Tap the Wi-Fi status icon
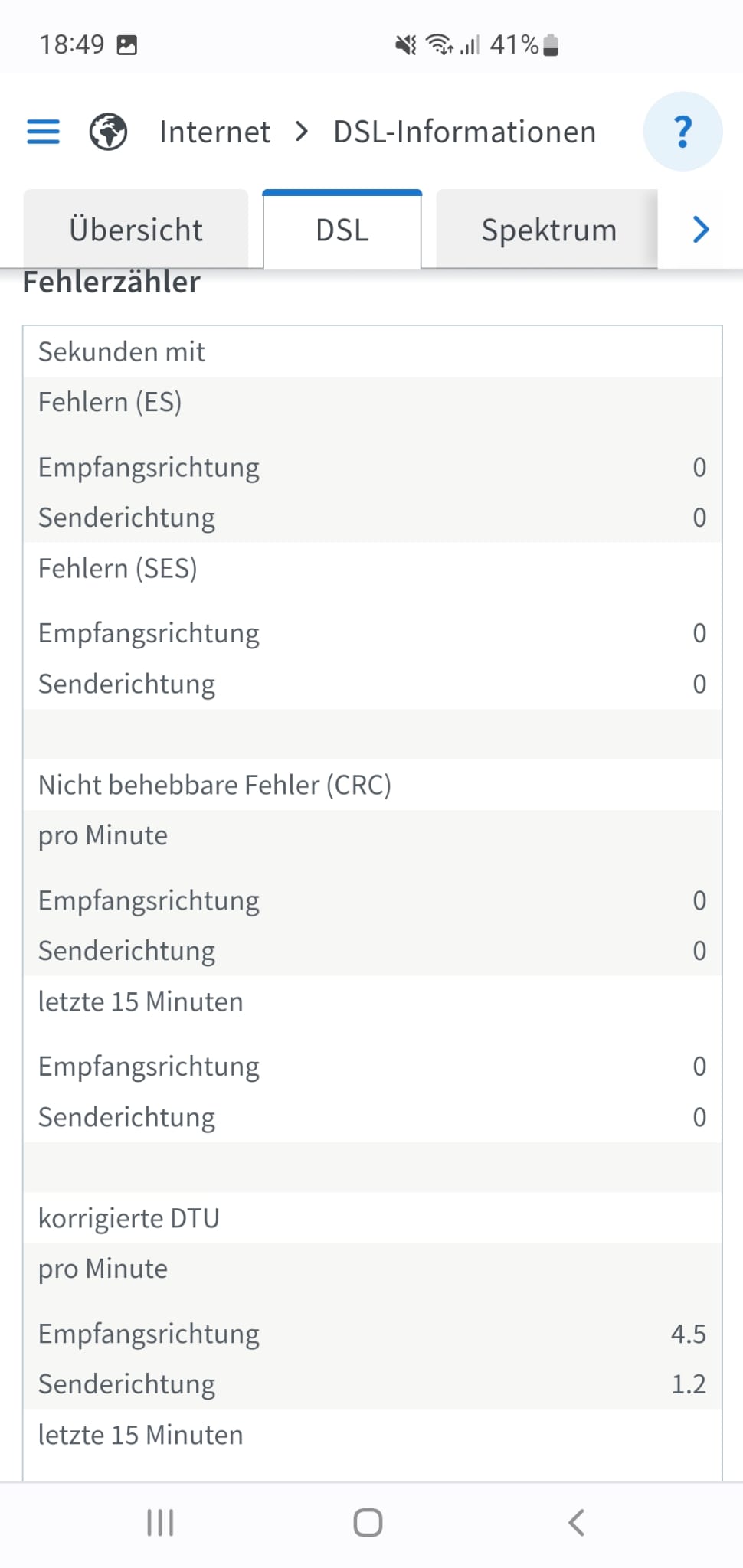The height and width of the screenshot is (1568, 743). 440,45
